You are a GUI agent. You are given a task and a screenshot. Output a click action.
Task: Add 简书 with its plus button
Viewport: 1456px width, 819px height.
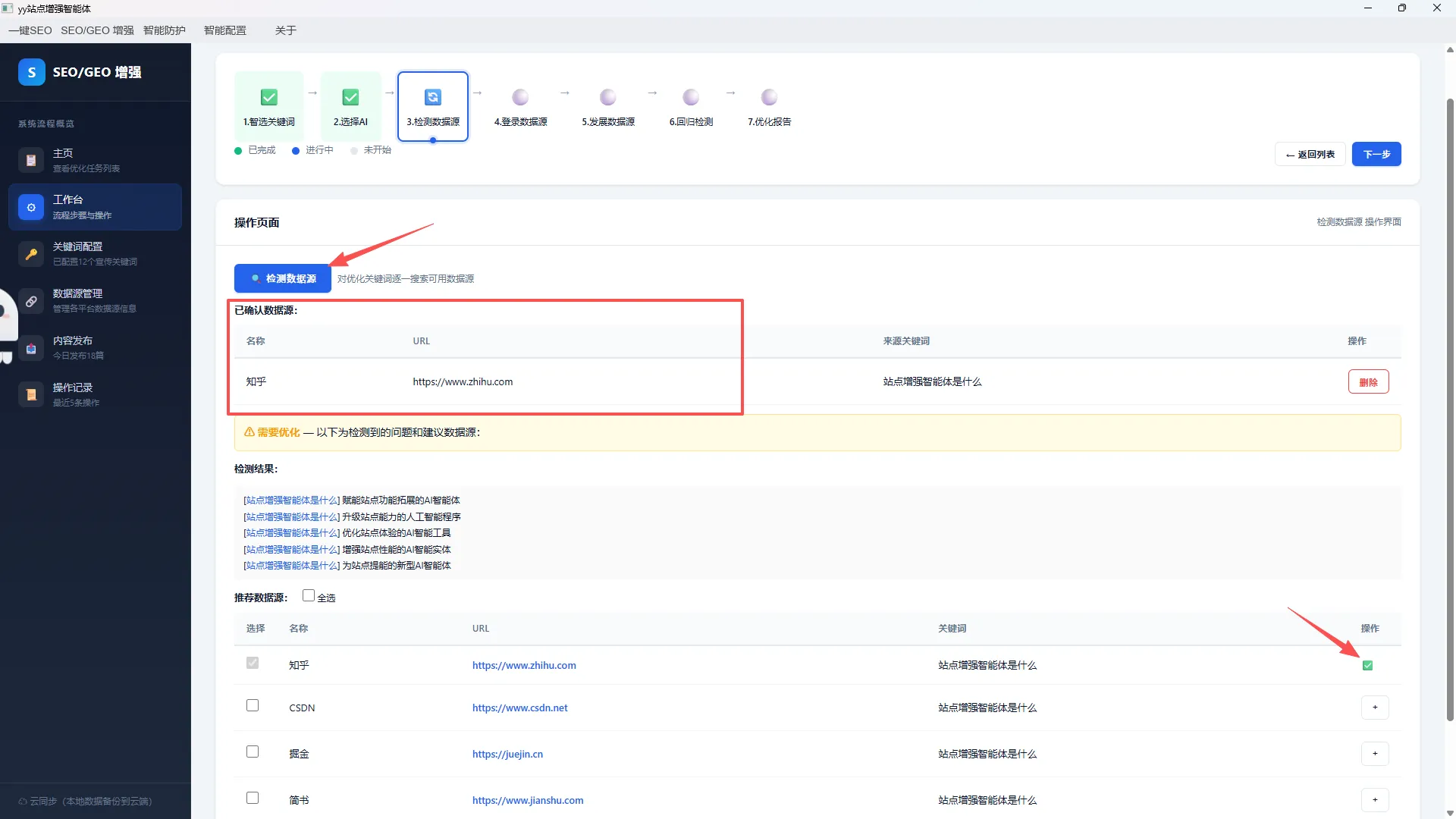coord(1375,800)
